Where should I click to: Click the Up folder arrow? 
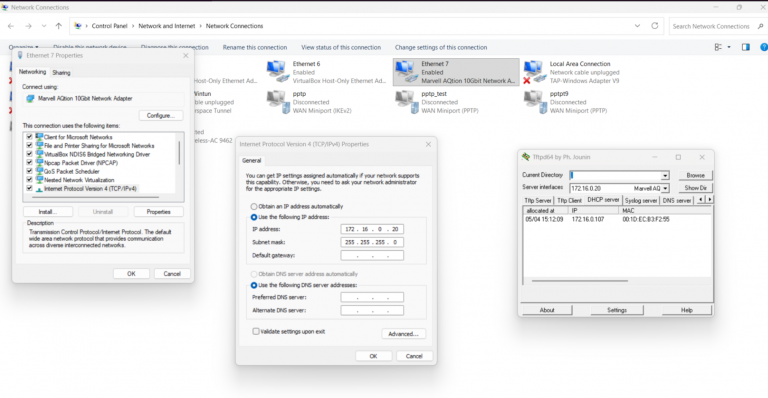[x=59, y=26]
